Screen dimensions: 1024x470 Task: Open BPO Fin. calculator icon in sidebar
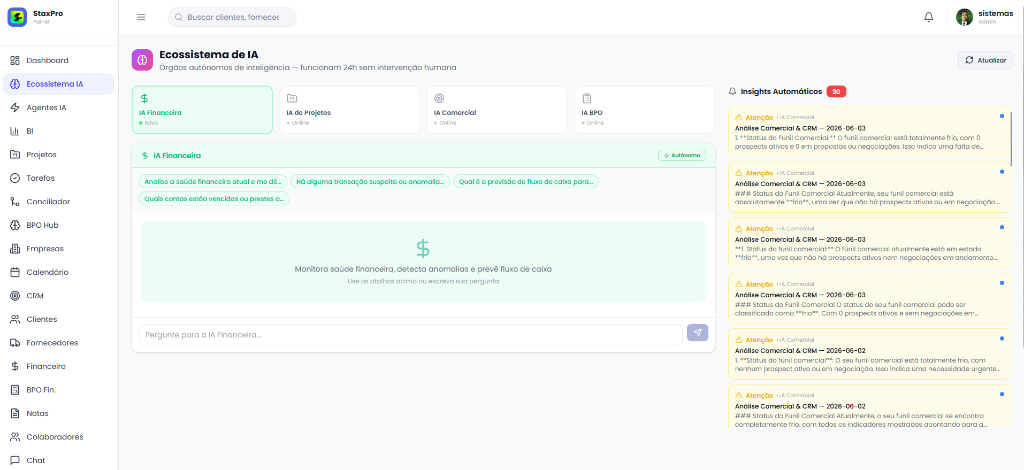click(15, 390)
